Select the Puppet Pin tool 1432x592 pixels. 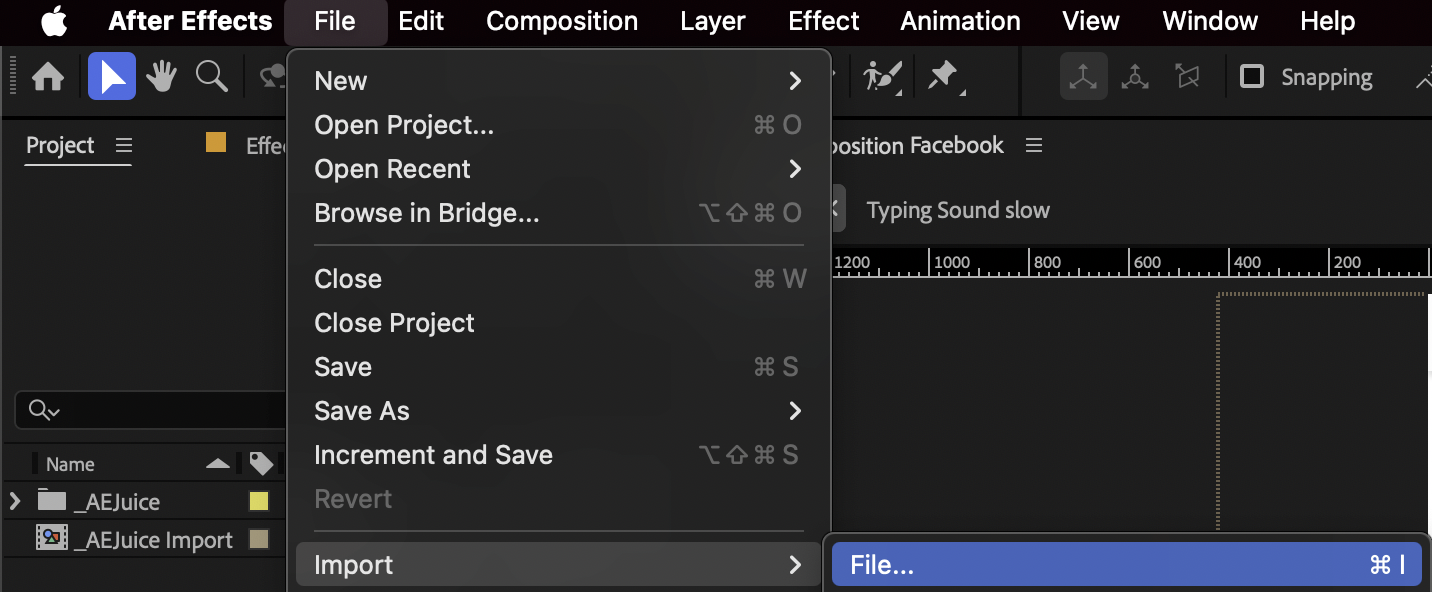click(943, 77)
